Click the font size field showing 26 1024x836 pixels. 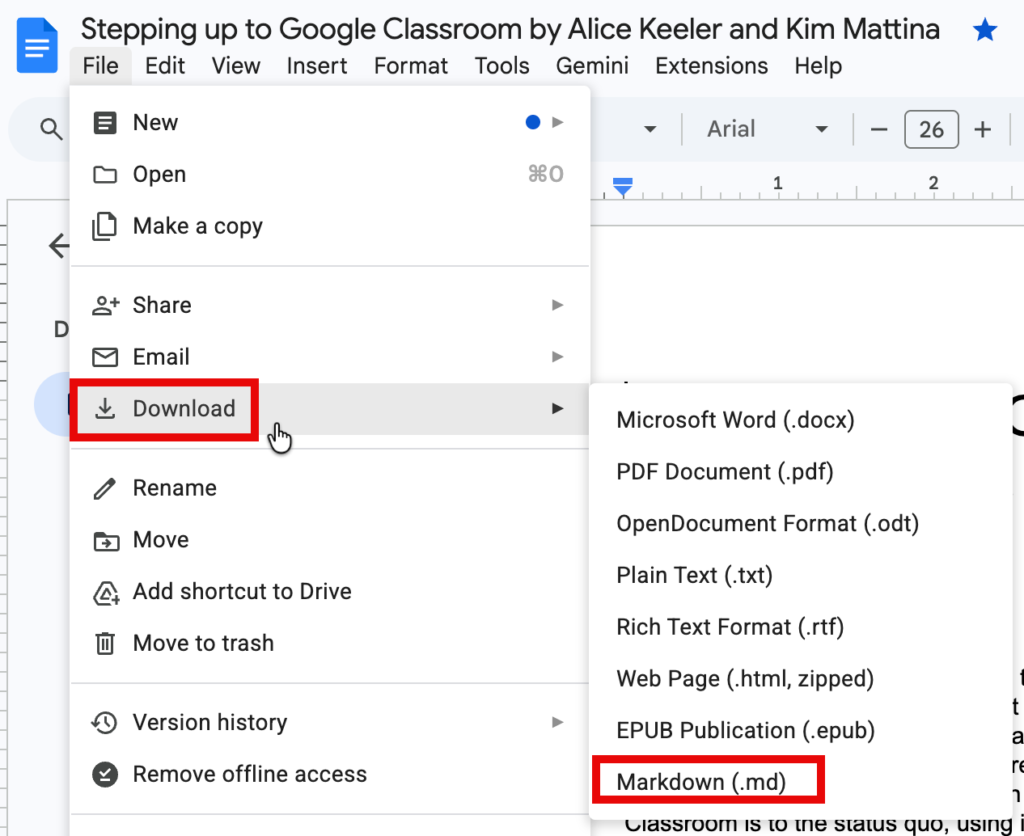[x=931, y=129]
